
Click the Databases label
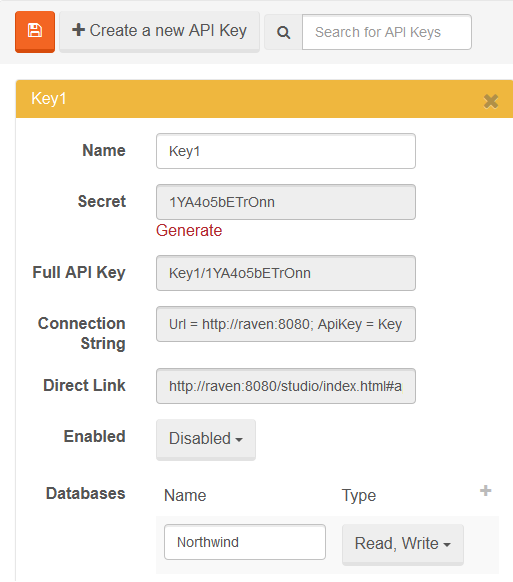[x=85, y=494]
